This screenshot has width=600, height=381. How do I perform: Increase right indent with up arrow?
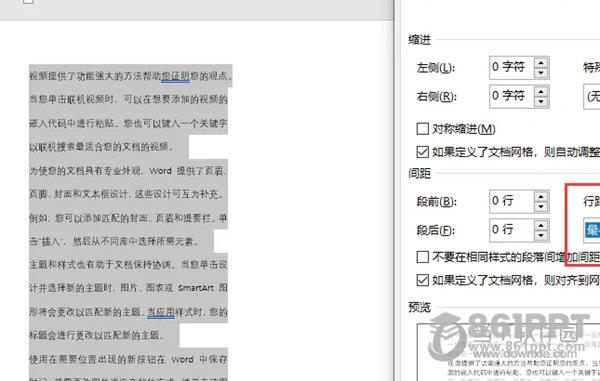(541, 92)
